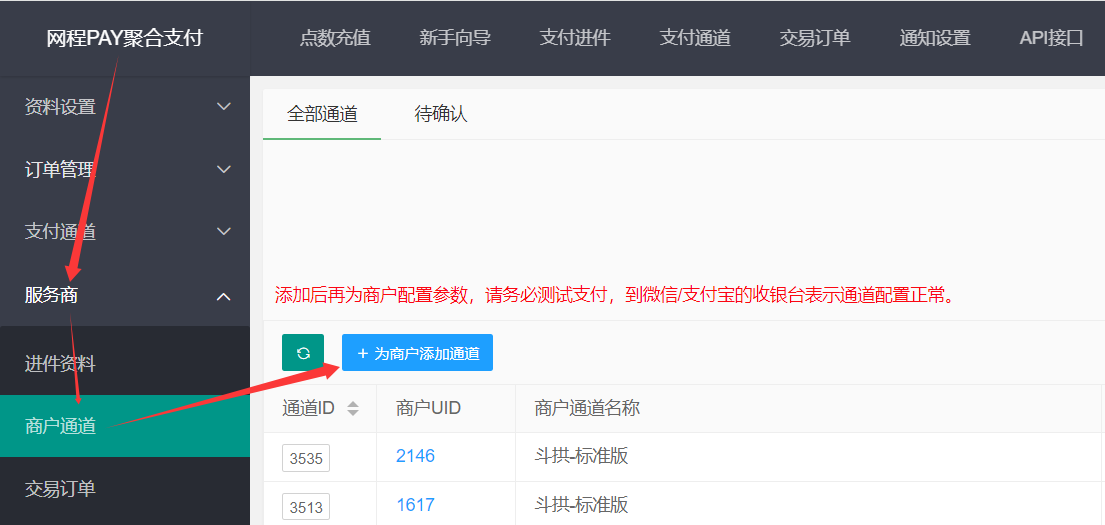
Task: Select 商户通道 sidebar item
Action: tap(60, 426)
